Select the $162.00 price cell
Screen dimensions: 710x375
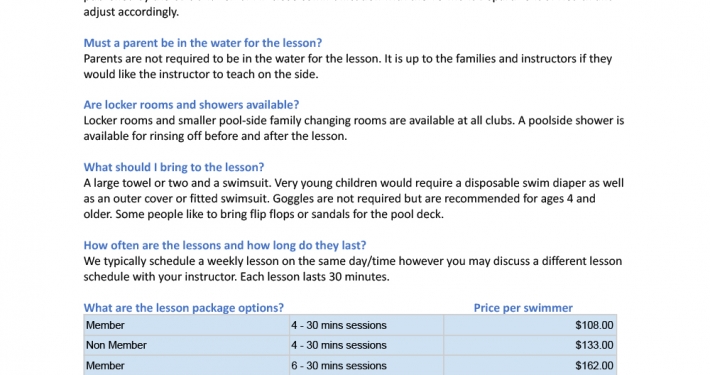(x=530, y=365)
